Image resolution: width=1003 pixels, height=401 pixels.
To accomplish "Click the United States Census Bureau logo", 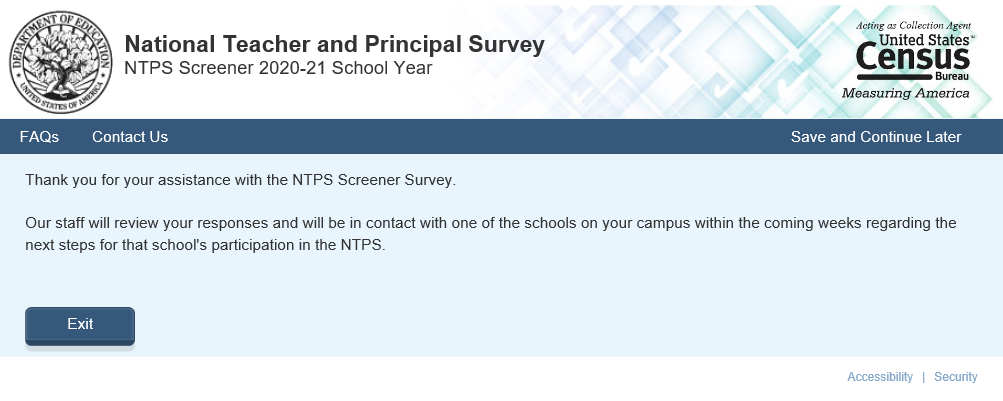I will (x=912, y=60).
